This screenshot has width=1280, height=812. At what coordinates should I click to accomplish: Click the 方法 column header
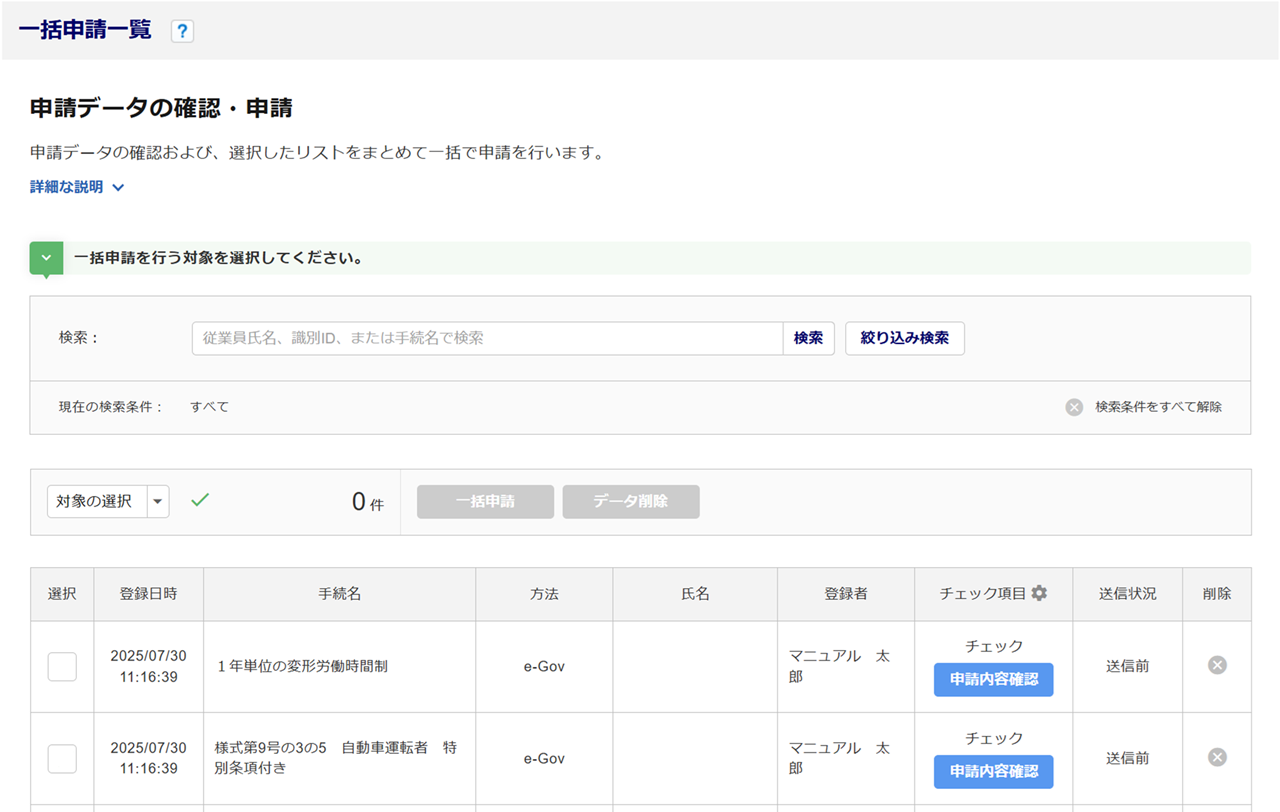[544, 594]
